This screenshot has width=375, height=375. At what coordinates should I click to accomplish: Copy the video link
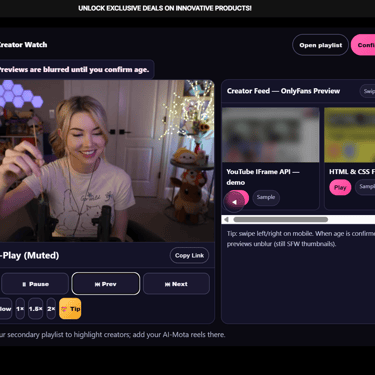(x=189, y=255)
